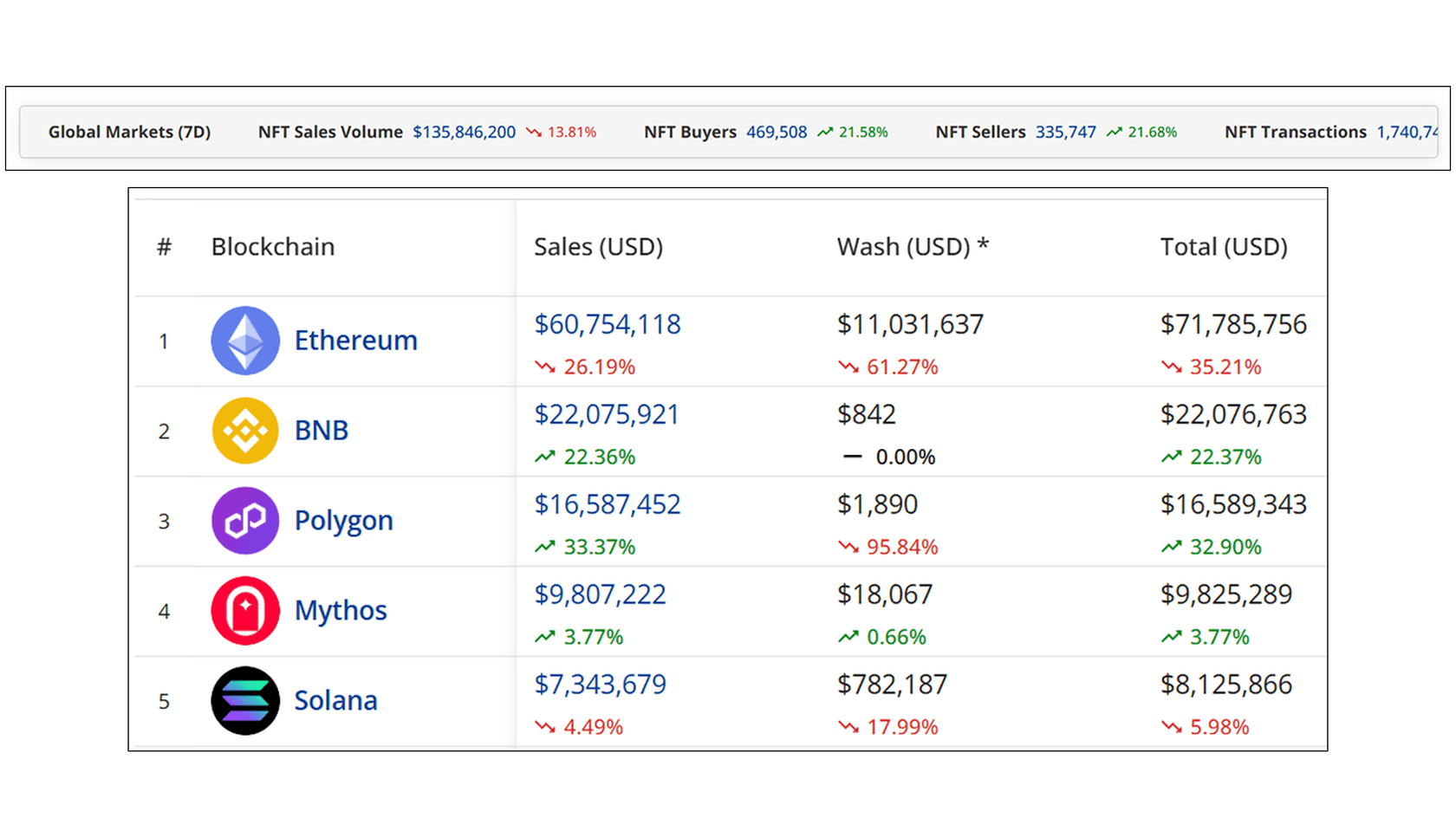Click the NFT Buyers count 469,508

(x=777, y=132)
